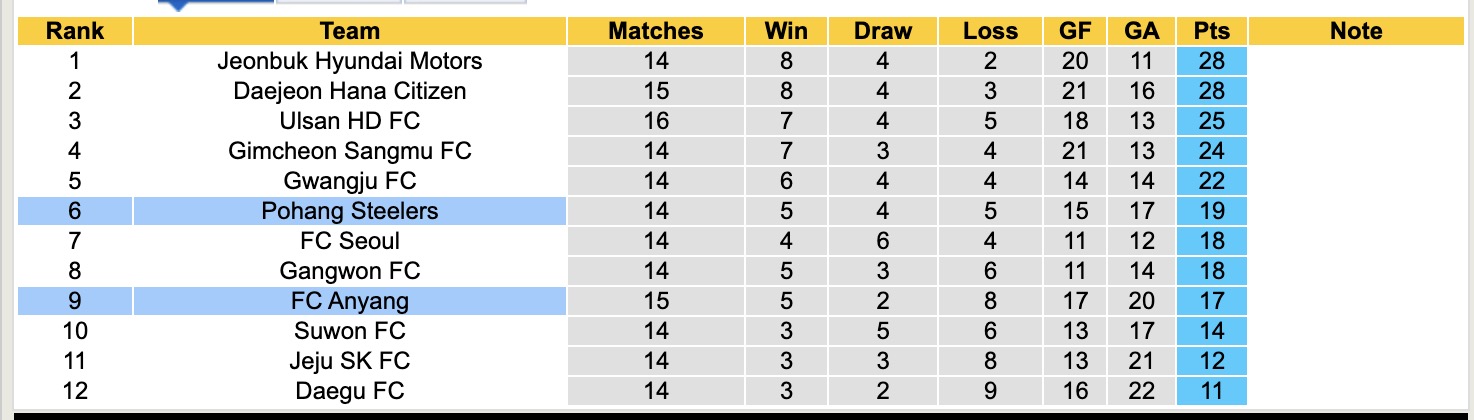This screenshot has height=420, width=1474.
Task: Open FC Seoul from the table
Action: pyautogui.click(x=349, y=241)
